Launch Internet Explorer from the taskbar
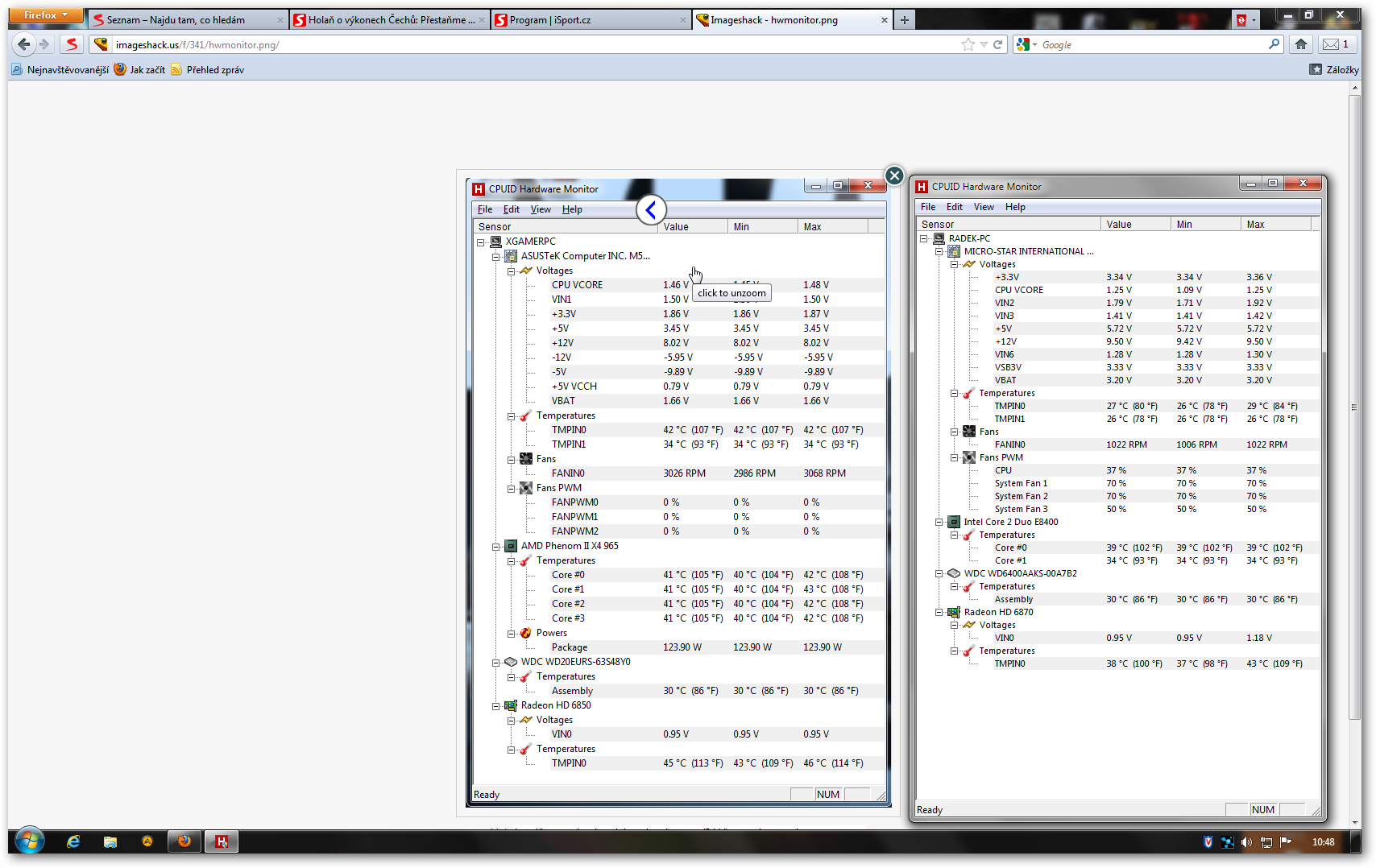This screenshot has height=868, width=1376. 73,841
